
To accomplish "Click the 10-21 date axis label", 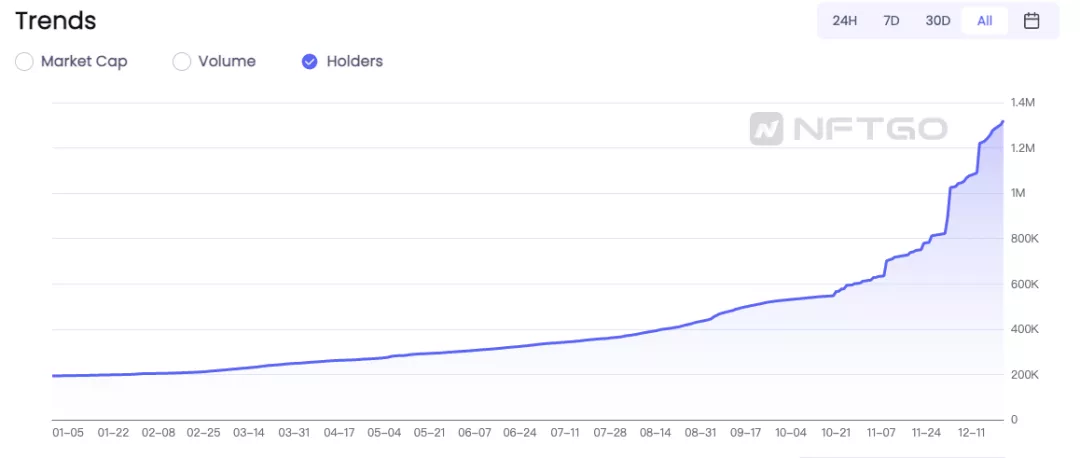I will coord(835,433).
